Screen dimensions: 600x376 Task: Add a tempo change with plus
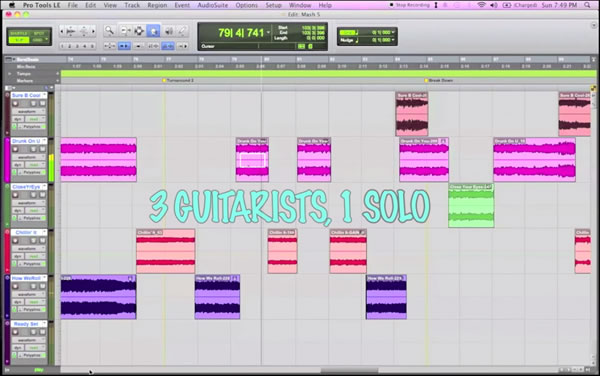58,73
